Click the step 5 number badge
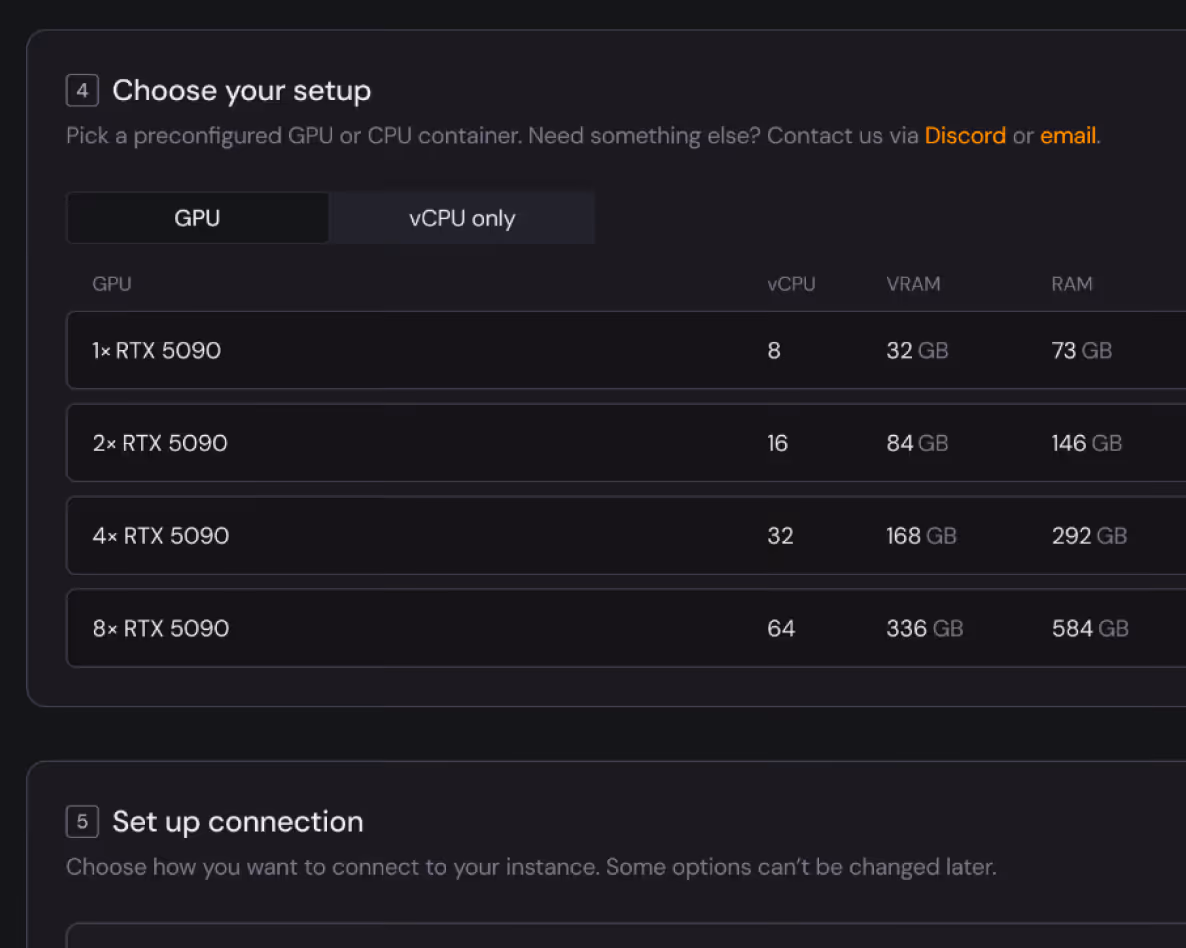This screenshot has height=948, width=1186. pos(82,822)
